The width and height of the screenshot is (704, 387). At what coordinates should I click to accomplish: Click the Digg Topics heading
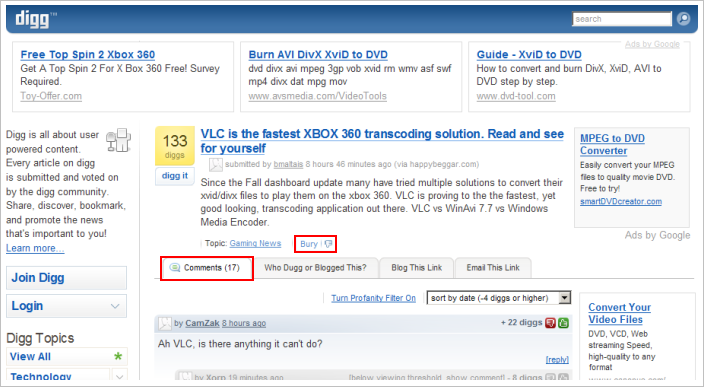40,338
